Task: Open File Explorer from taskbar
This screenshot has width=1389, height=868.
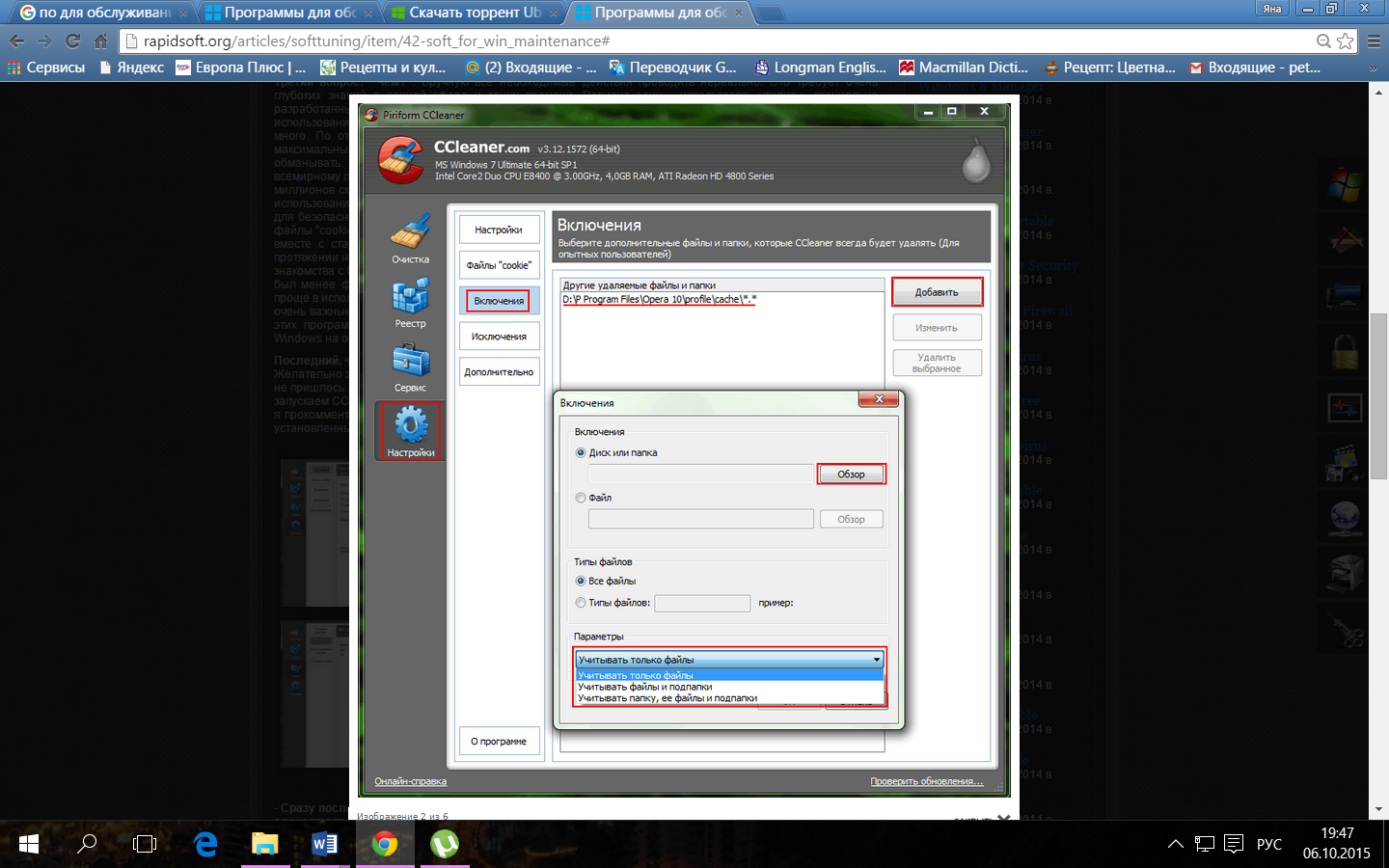Action: coord(265,844)
